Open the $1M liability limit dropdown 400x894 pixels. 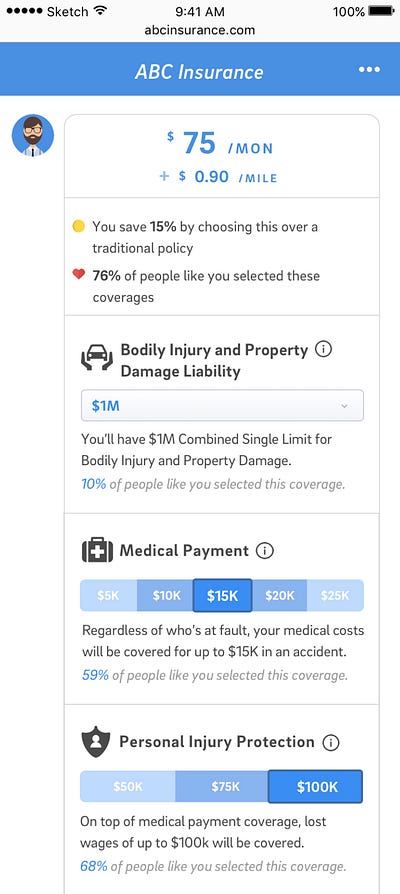222,405
